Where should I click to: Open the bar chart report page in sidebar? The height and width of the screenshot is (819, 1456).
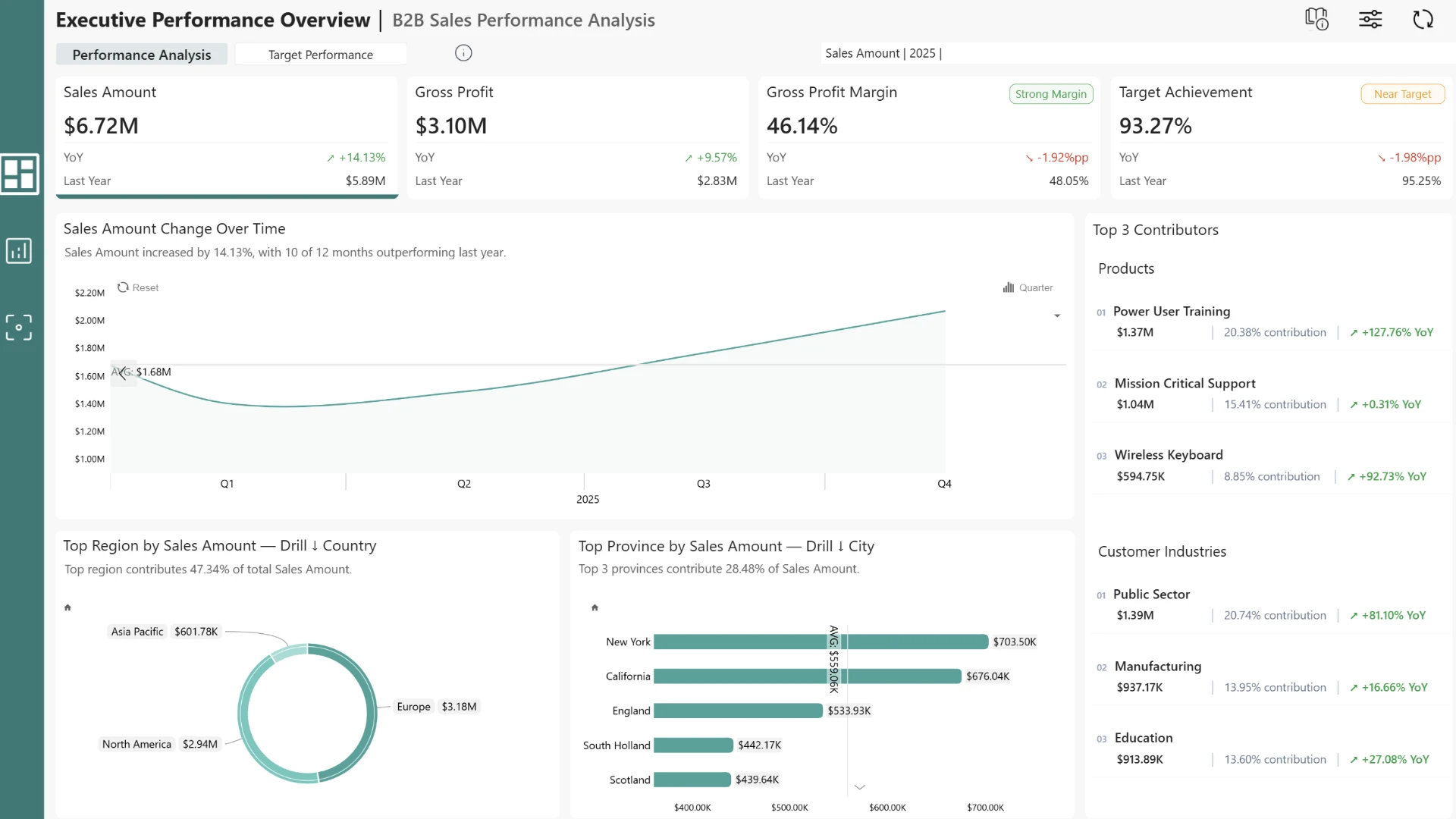tap(19, 250)
